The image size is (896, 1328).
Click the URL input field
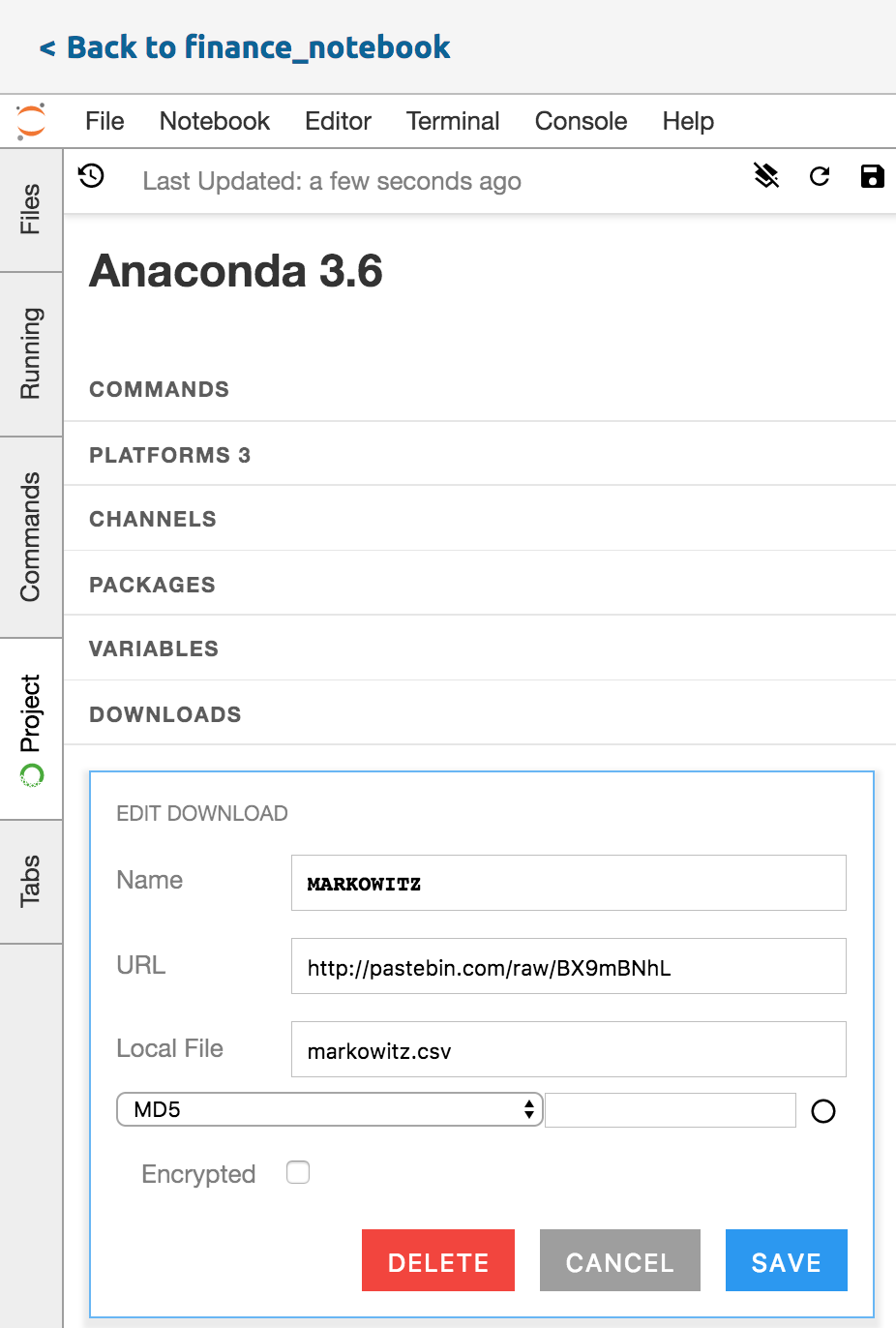click(x=568, y=966)
